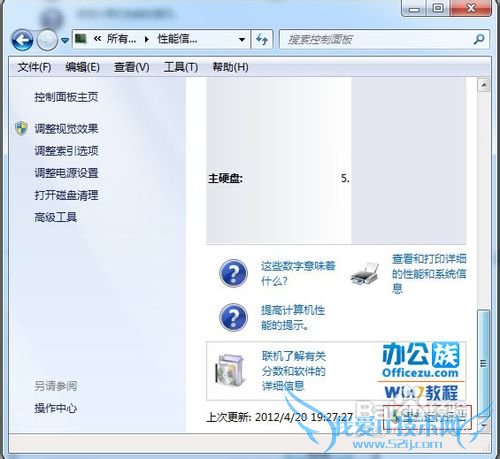500x459 pixels.
Task: Open the 文件(F) menu
Action: [34, 67]
